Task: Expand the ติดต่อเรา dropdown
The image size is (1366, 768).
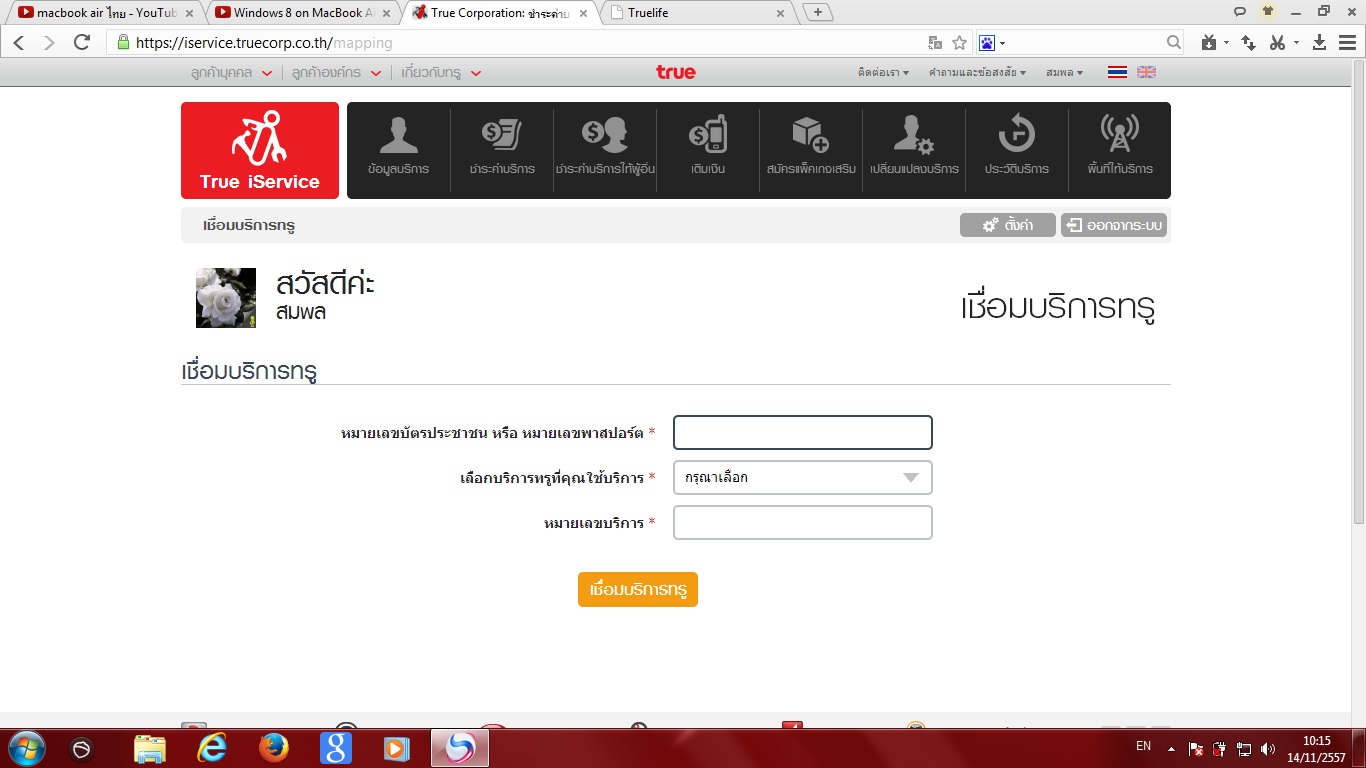Action: coord(883,73)
